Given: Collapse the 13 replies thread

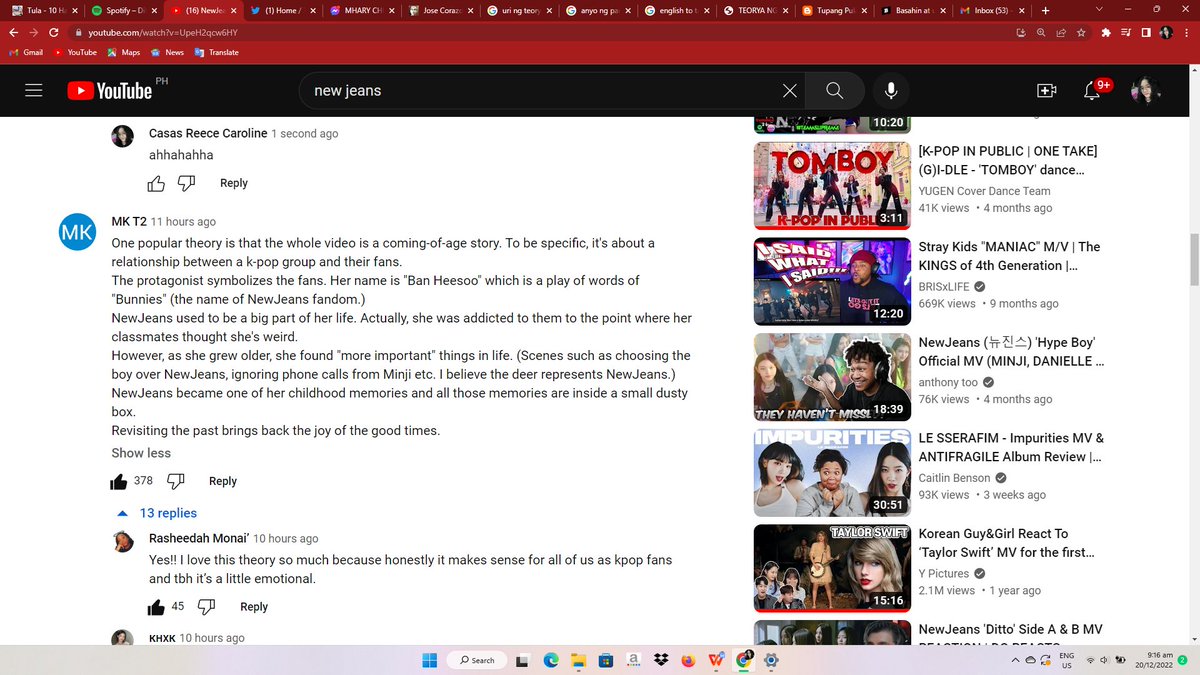Looking at the screenshot, I should coord(158,513).
